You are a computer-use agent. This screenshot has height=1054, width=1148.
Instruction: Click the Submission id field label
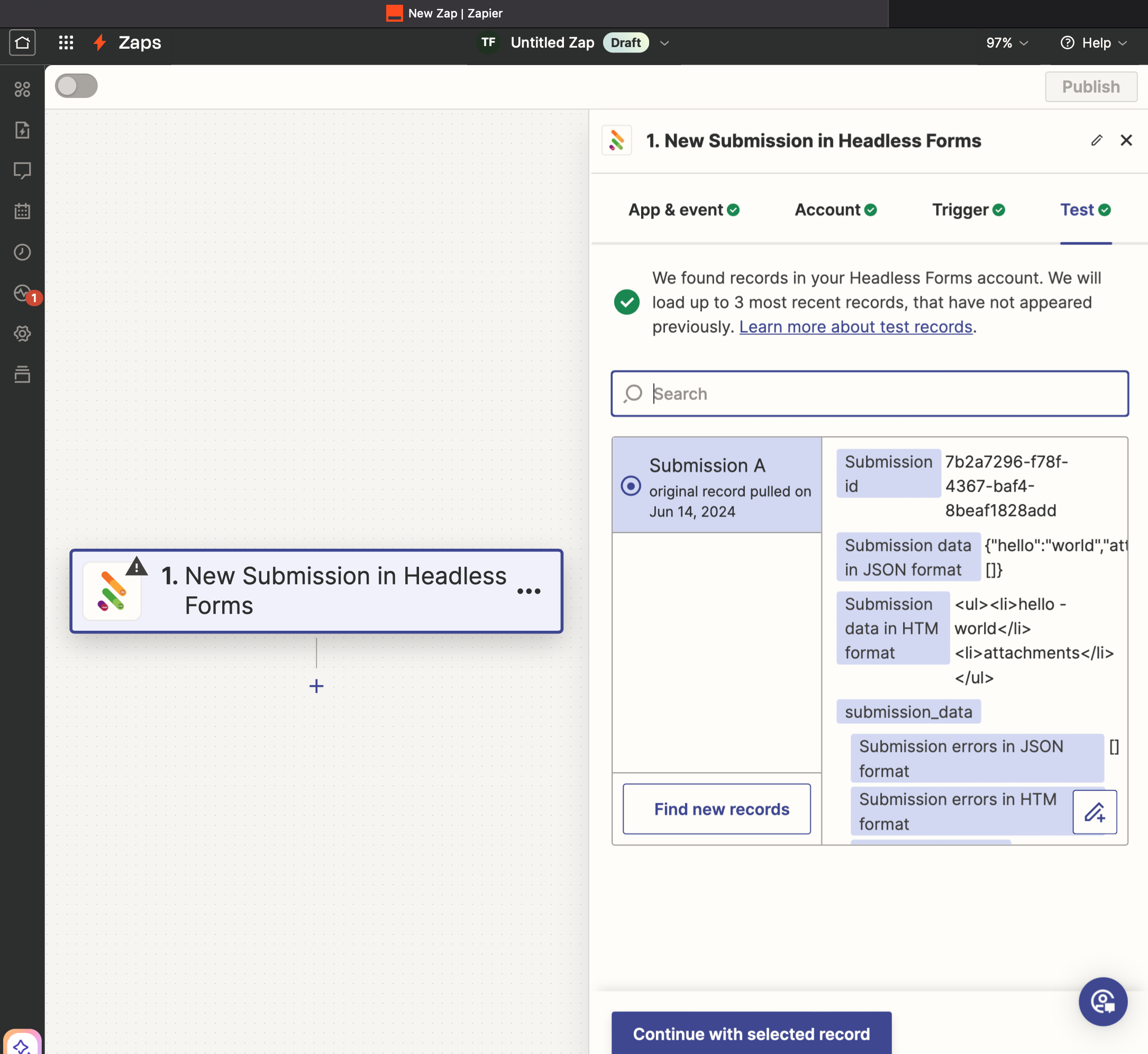889,474
